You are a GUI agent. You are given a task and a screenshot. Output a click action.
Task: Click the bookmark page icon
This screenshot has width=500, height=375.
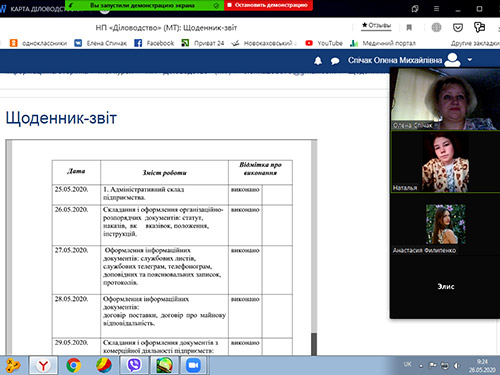pos(409,28)
